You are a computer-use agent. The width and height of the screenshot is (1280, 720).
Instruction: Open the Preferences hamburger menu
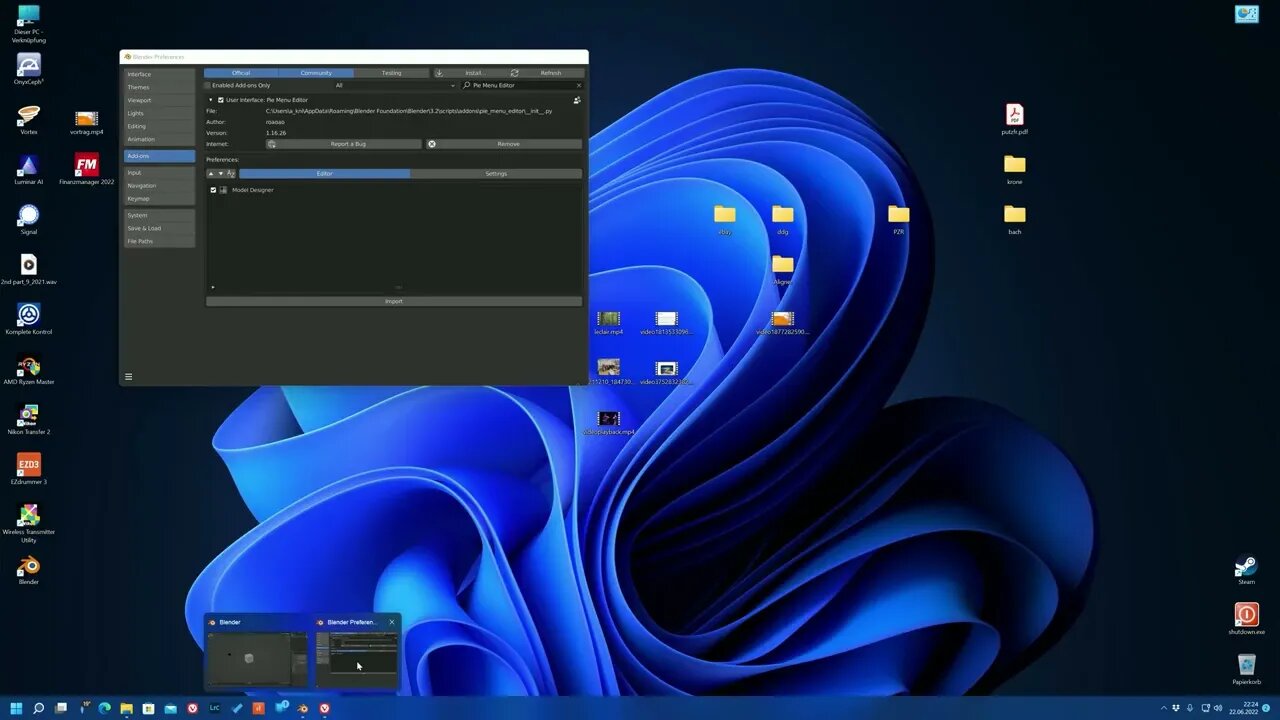(128, 377)
